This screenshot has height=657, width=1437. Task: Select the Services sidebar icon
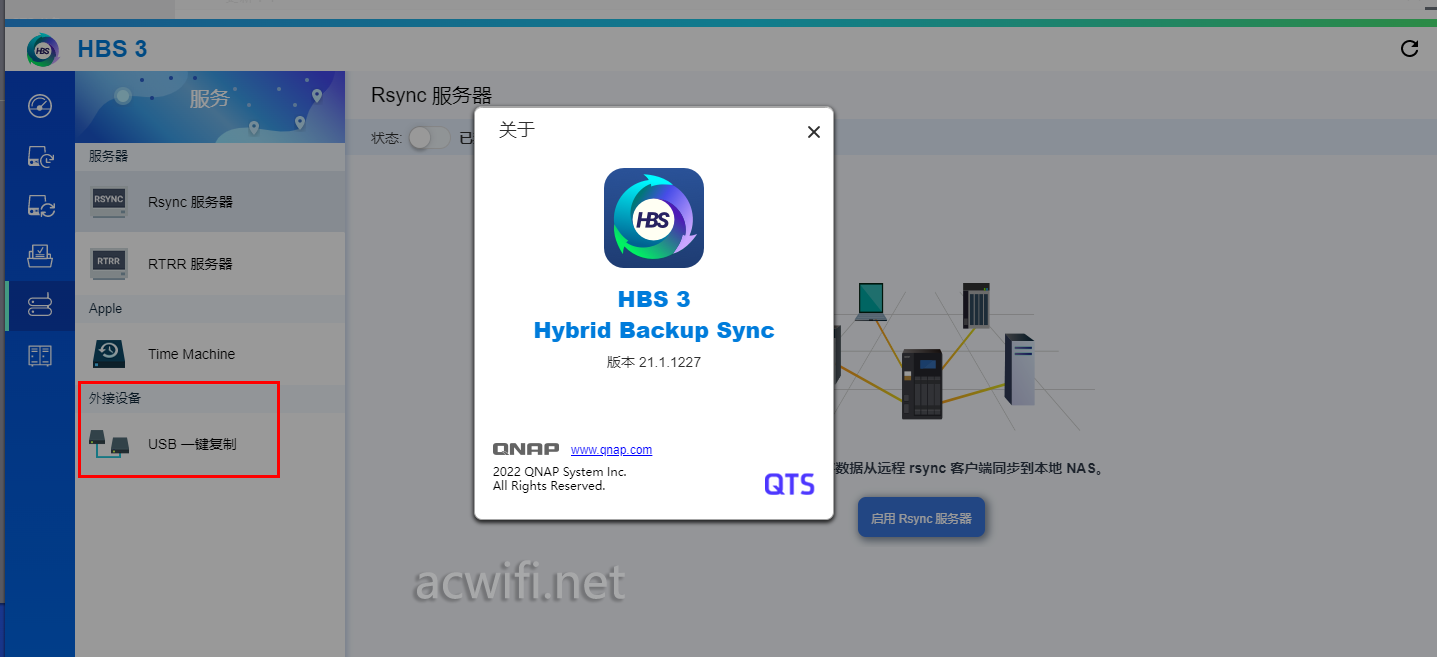[40, 305]
